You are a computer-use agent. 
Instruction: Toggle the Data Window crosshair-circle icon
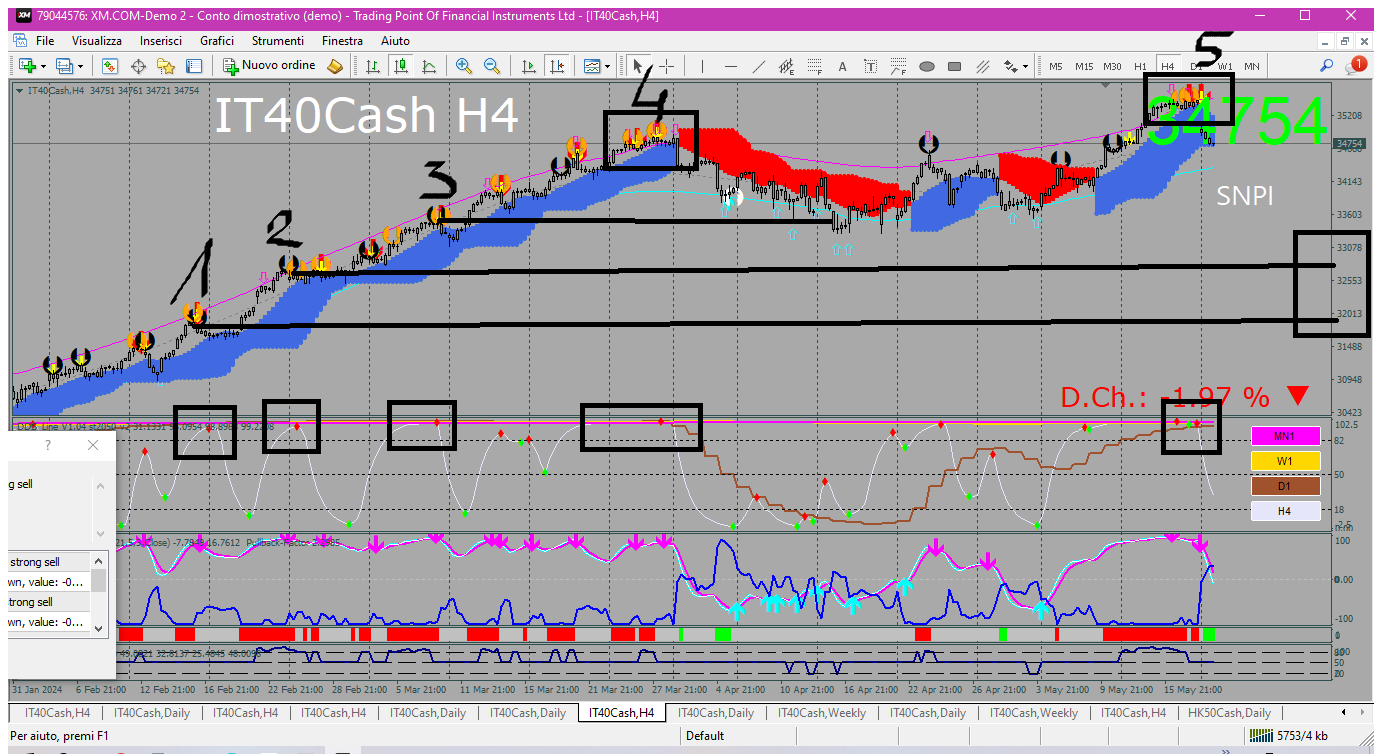coord(139,66)
